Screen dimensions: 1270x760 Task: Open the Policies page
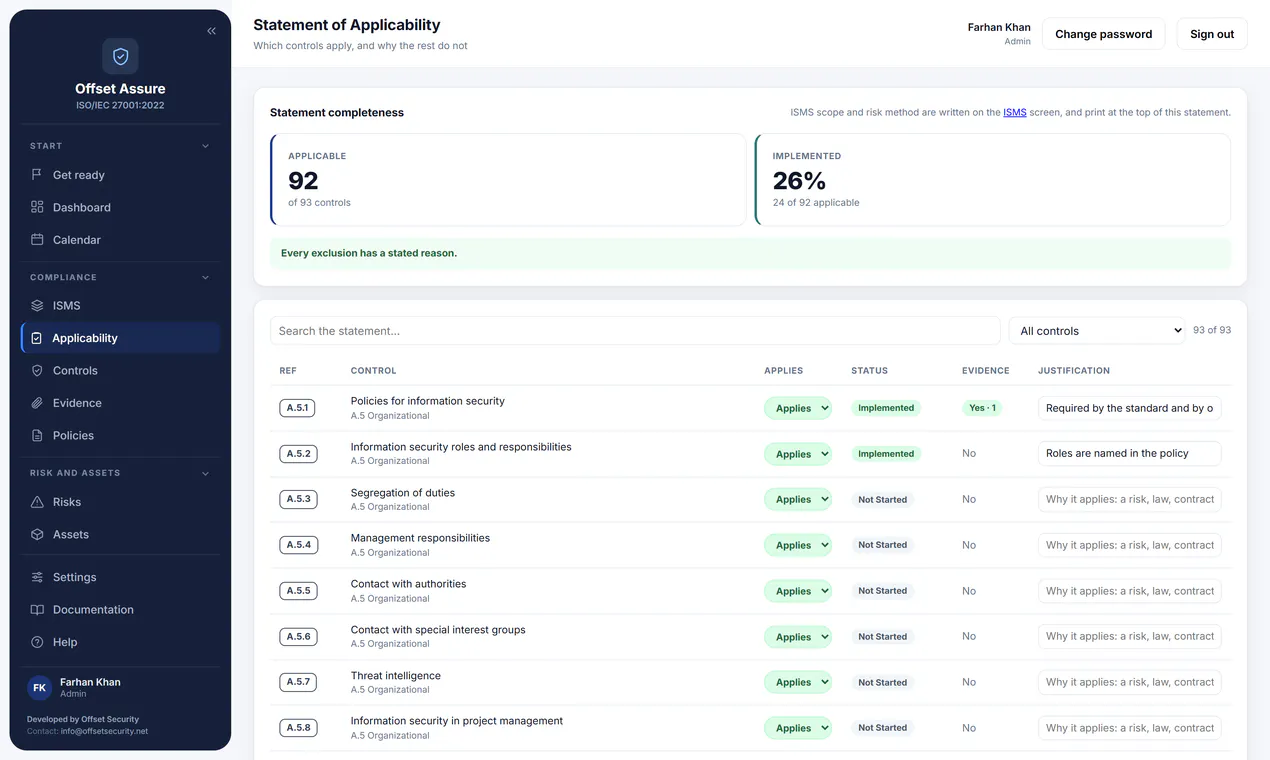click(x=120, y=436)
